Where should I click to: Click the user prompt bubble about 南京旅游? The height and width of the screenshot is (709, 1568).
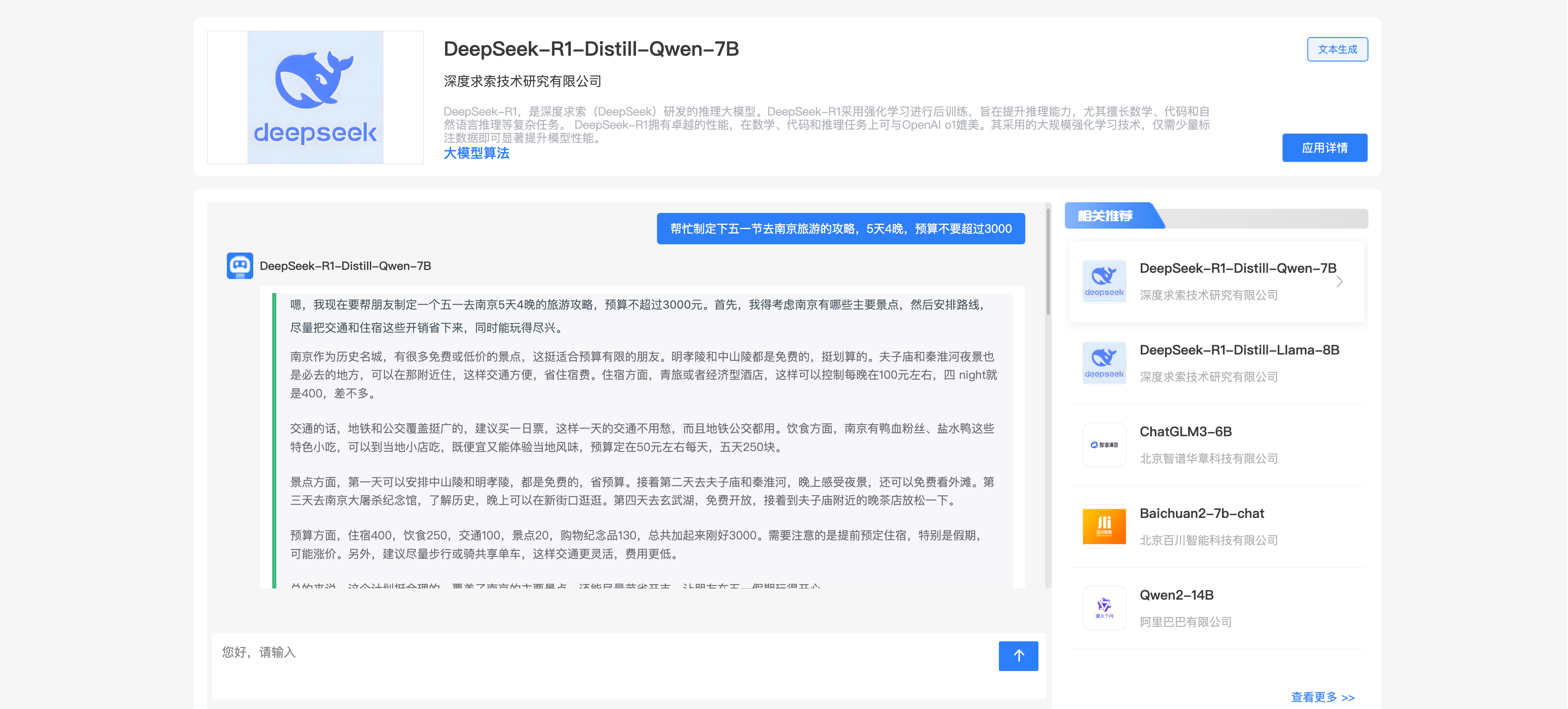click(841, 228)
